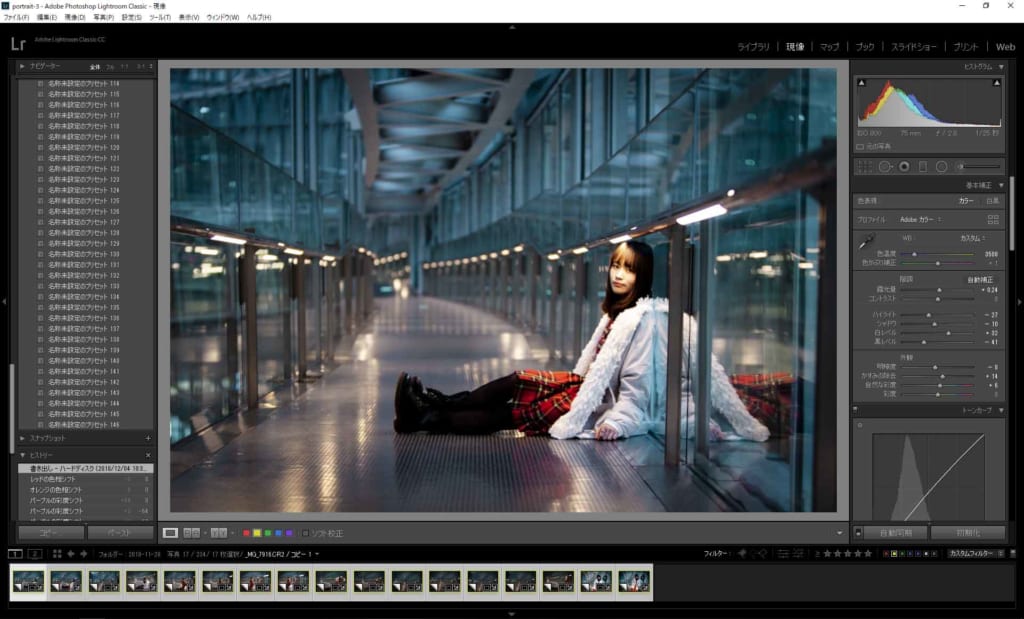
Task: Show main window display button 1
Action: [15, 554]
